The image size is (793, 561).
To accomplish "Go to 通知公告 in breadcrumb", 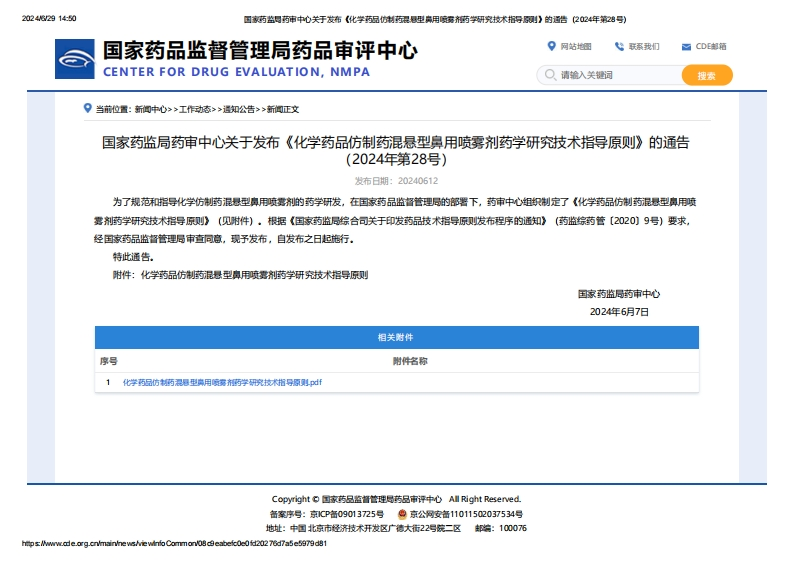I will coord(239,109).
